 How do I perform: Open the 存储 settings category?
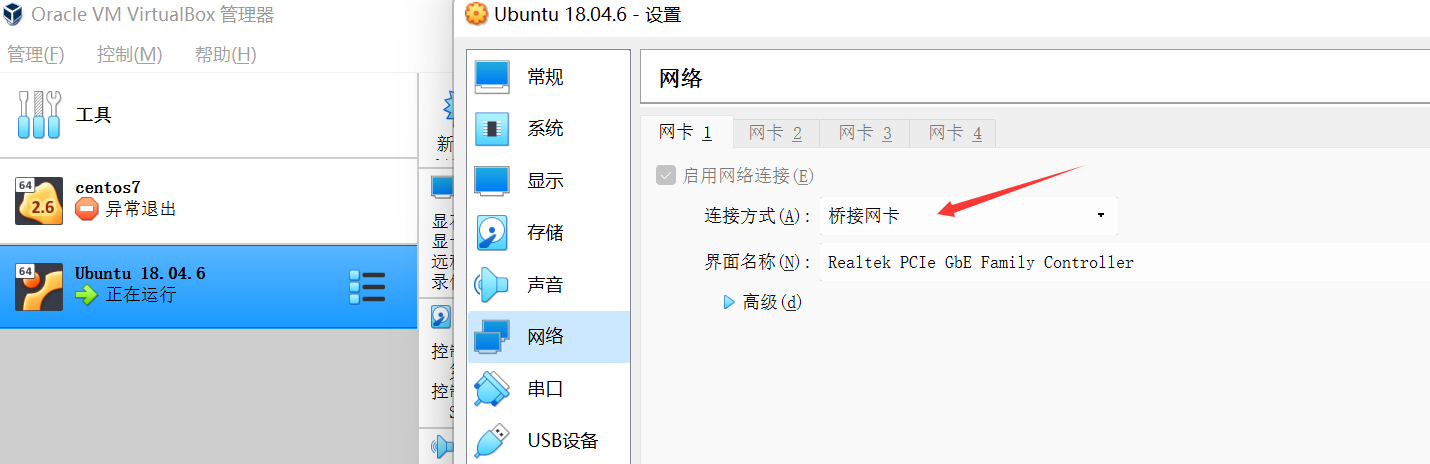coord(549,233)
